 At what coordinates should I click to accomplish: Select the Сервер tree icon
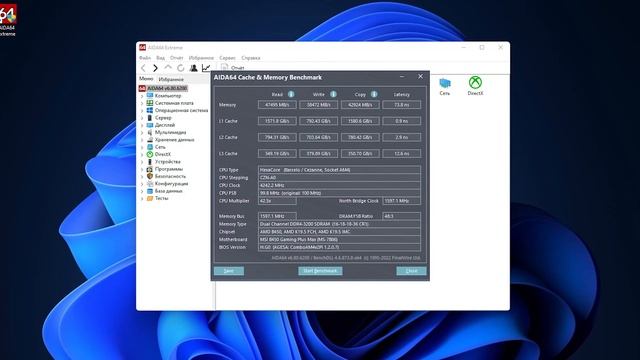(150, 118)
